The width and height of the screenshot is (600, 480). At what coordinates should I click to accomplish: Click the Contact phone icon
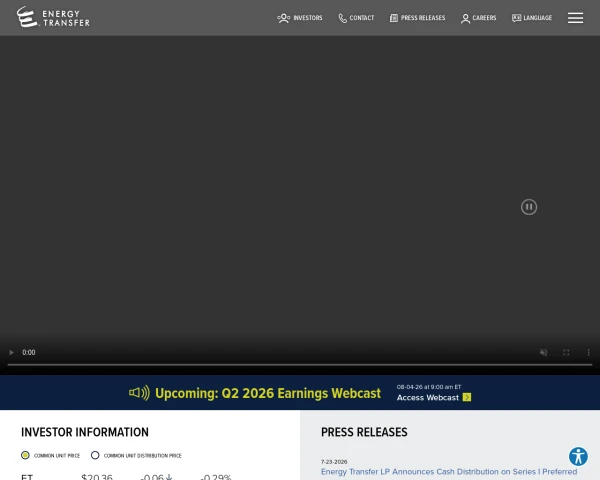[342, 18]
